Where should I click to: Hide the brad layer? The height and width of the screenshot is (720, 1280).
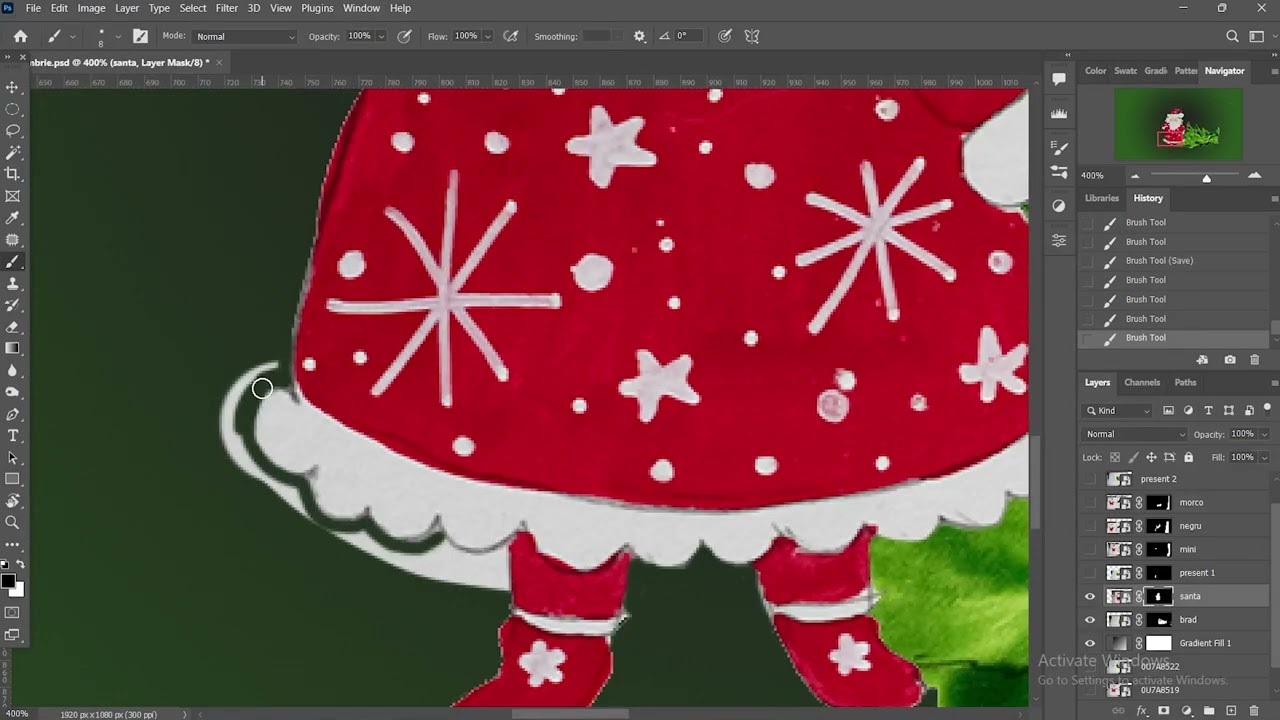[1090, 620]
